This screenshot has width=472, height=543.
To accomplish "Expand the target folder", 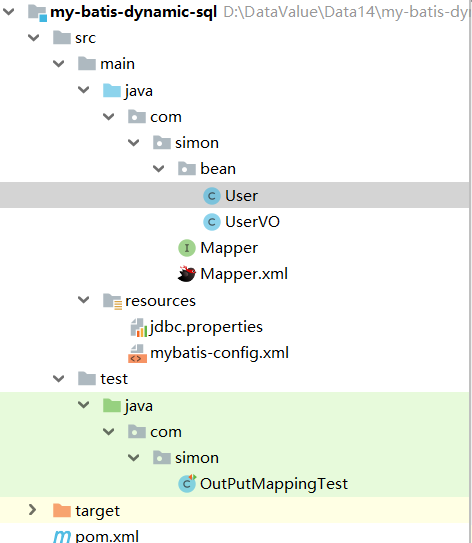I will click(x=33, y=510).
